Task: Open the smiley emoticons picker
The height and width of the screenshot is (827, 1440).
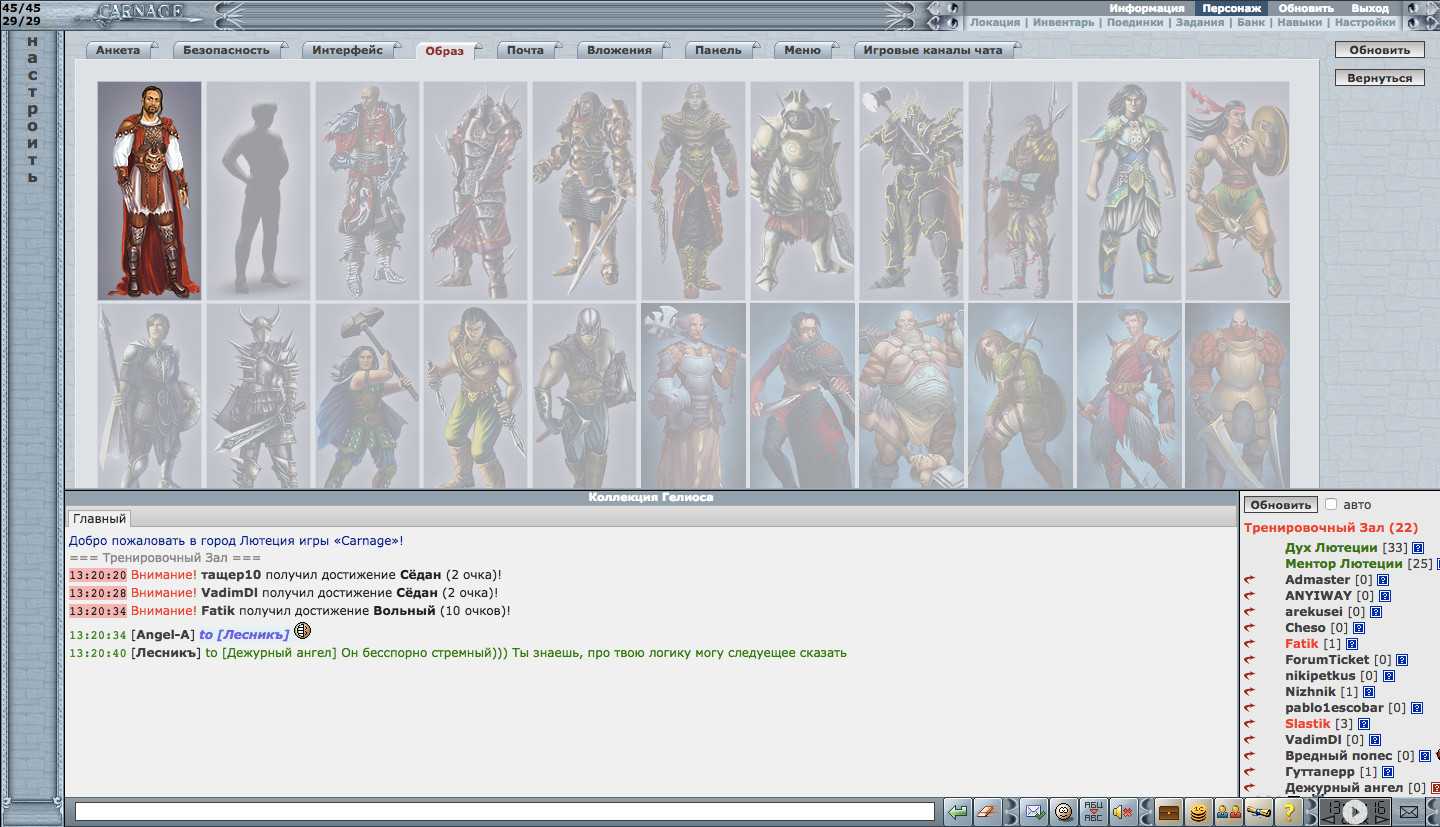Action: pyautogui.click(x=1064, y=811)
